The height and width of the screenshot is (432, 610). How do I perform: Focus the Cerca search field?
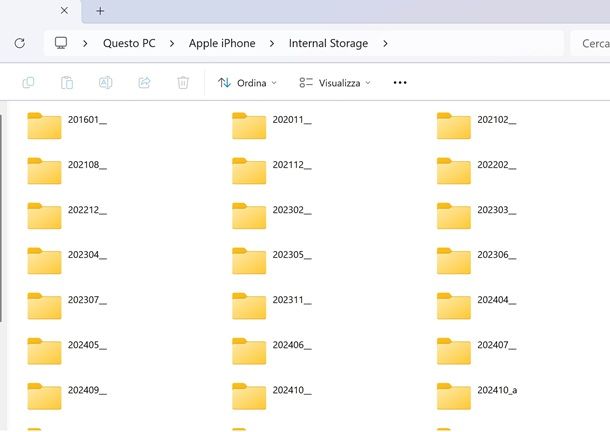(590, 43)
